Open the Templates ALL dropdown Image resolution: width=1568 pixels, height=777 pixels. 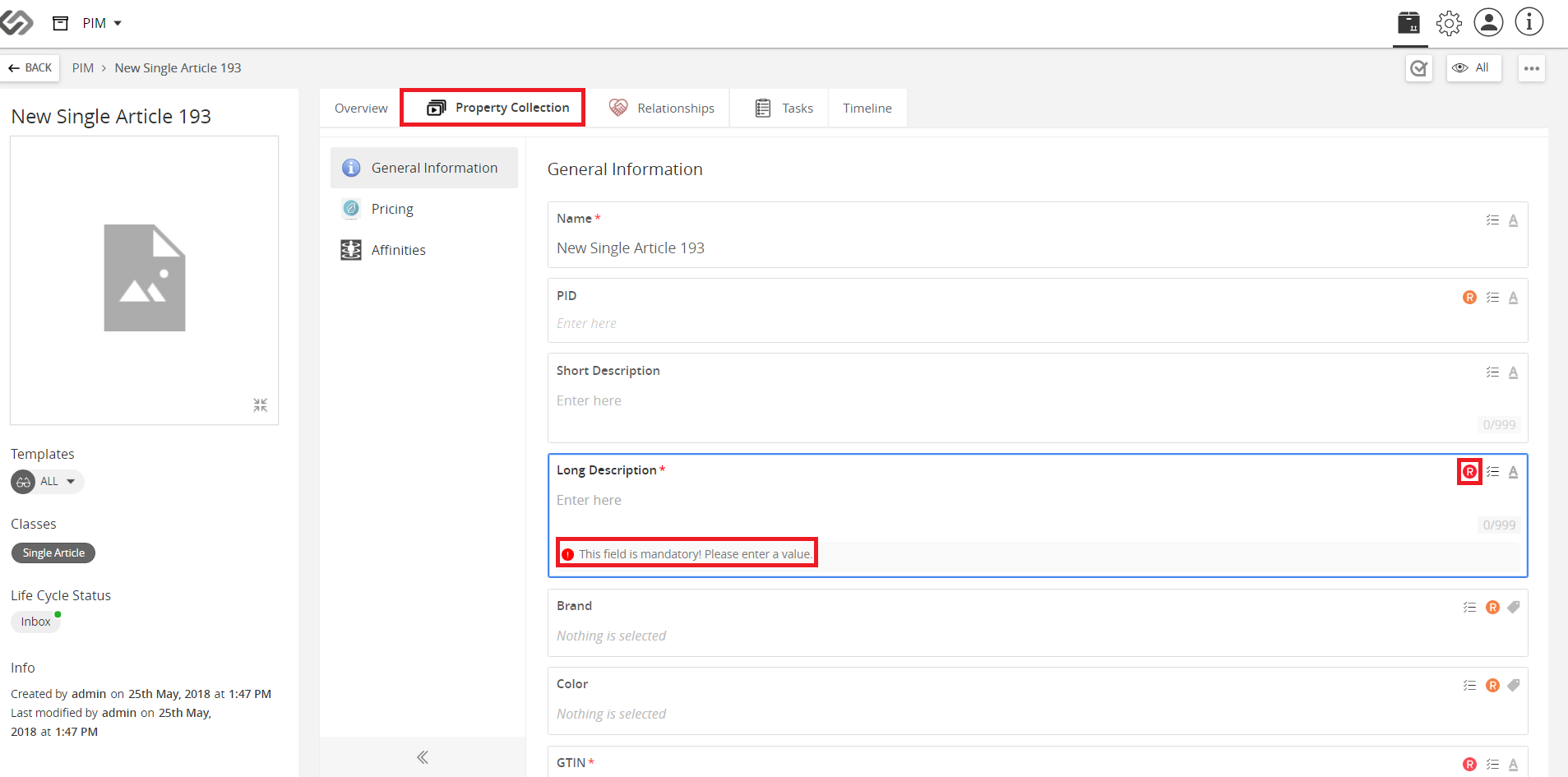(x=48, y=482)
